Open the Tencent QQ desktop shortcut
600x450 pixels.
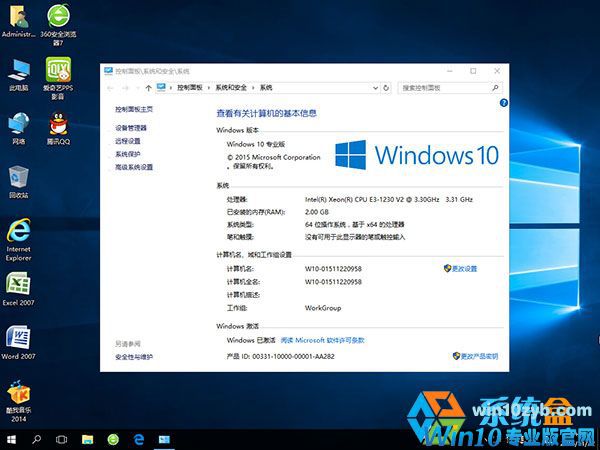59,124
